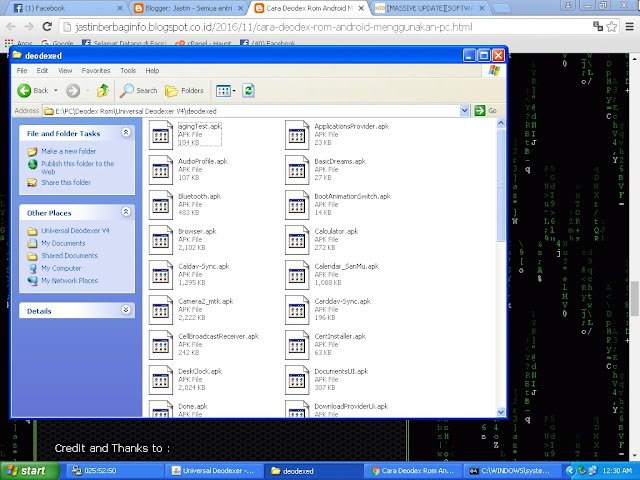640x480 pixels.
Task: Bookmark this page with the star icon
Action: point(611,27)
